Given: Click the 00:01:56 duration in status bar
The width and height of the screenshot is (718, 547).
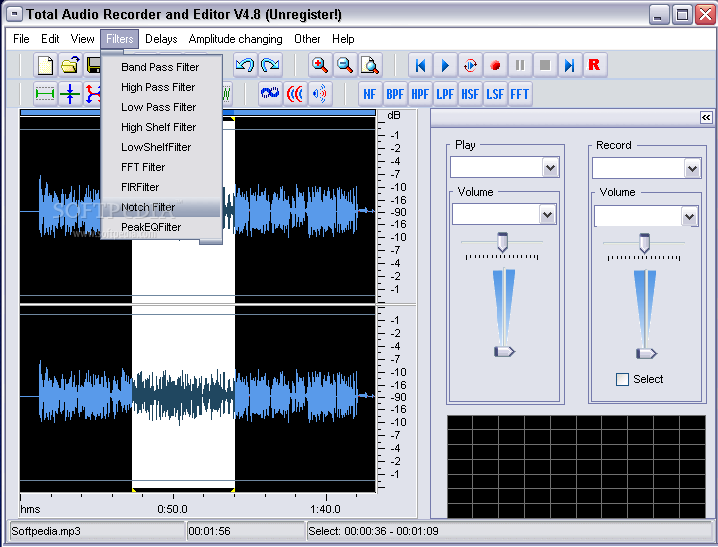Looking at the screenshot, I should 209,531.
